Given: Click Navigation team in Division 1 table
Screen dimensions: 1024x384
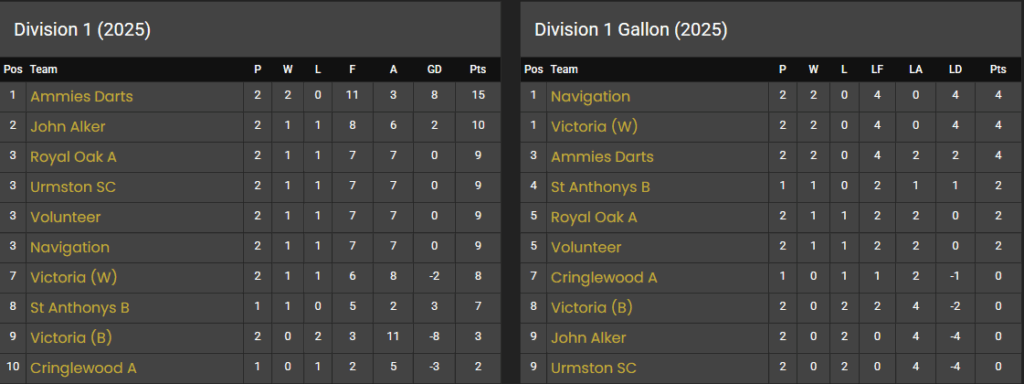Looking at the screenshot, I should (70, 248).
